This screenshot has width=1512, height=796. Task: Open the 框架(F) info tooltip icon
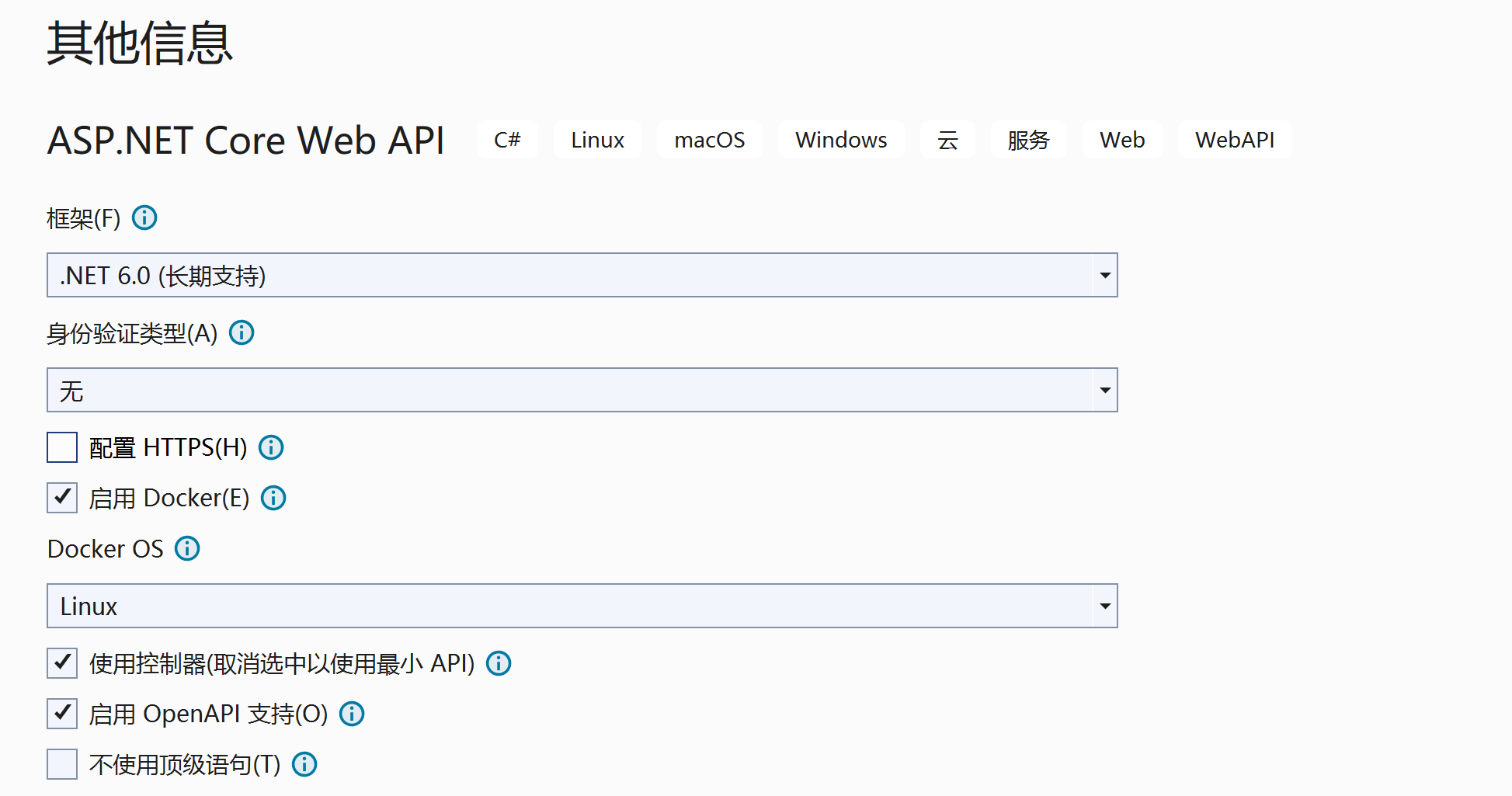(144, 218)
